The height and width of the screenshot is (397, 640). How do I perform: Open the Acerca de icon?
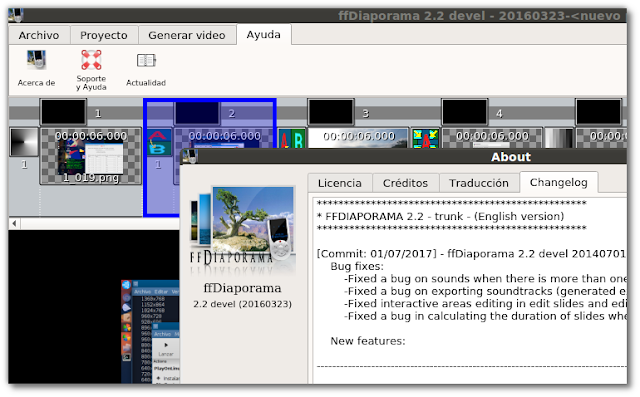(x=36, y=60)
